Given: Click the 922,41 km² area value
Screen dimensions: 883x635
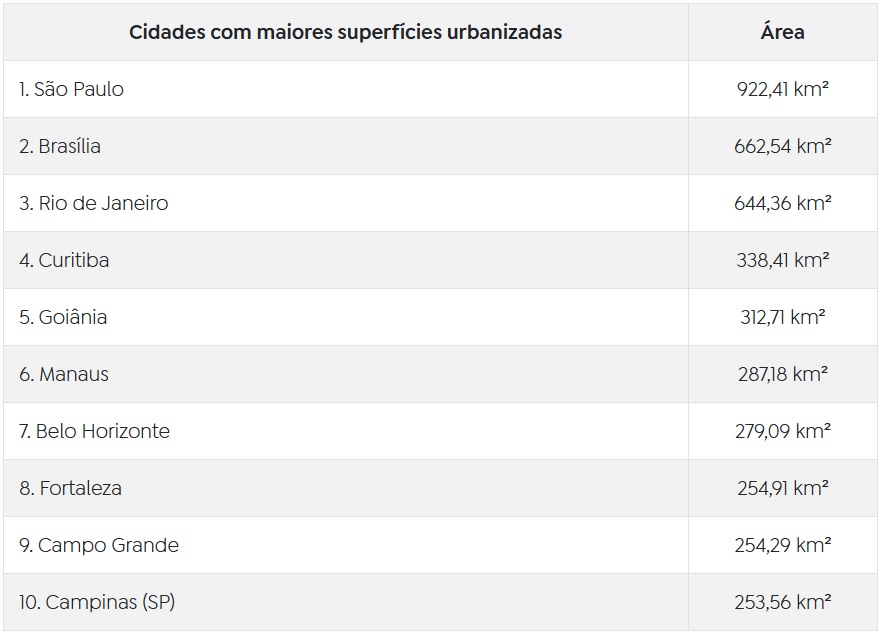Looking at the screenshot, I should point(782,90).
